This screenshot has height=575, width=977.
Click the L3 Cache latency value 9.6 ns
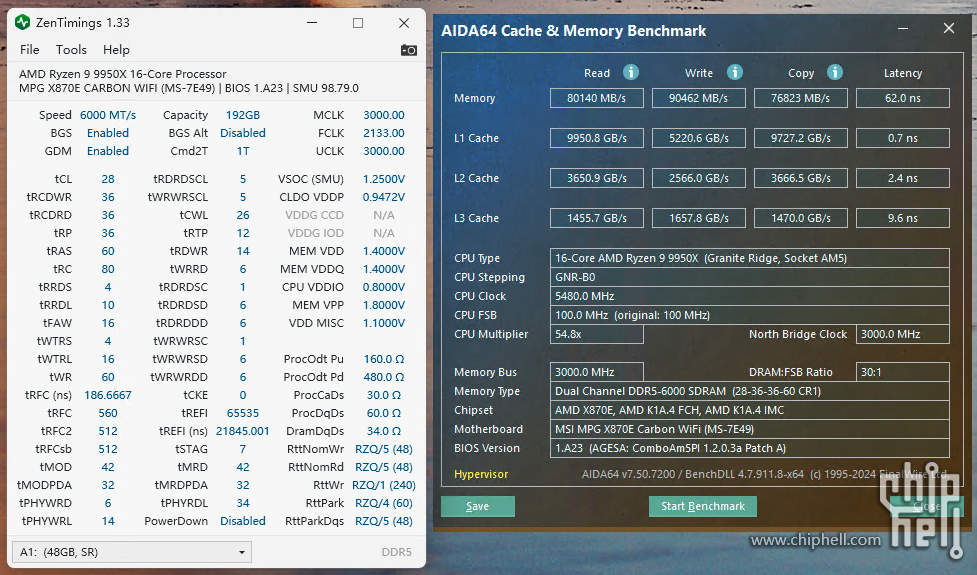tap(903, 218)
